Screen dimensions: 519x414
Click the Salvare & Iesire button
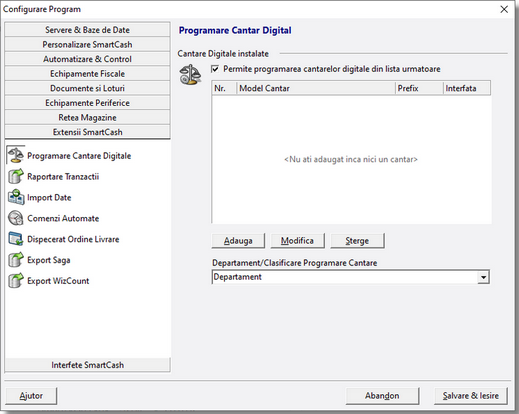[x=471, y=396]
